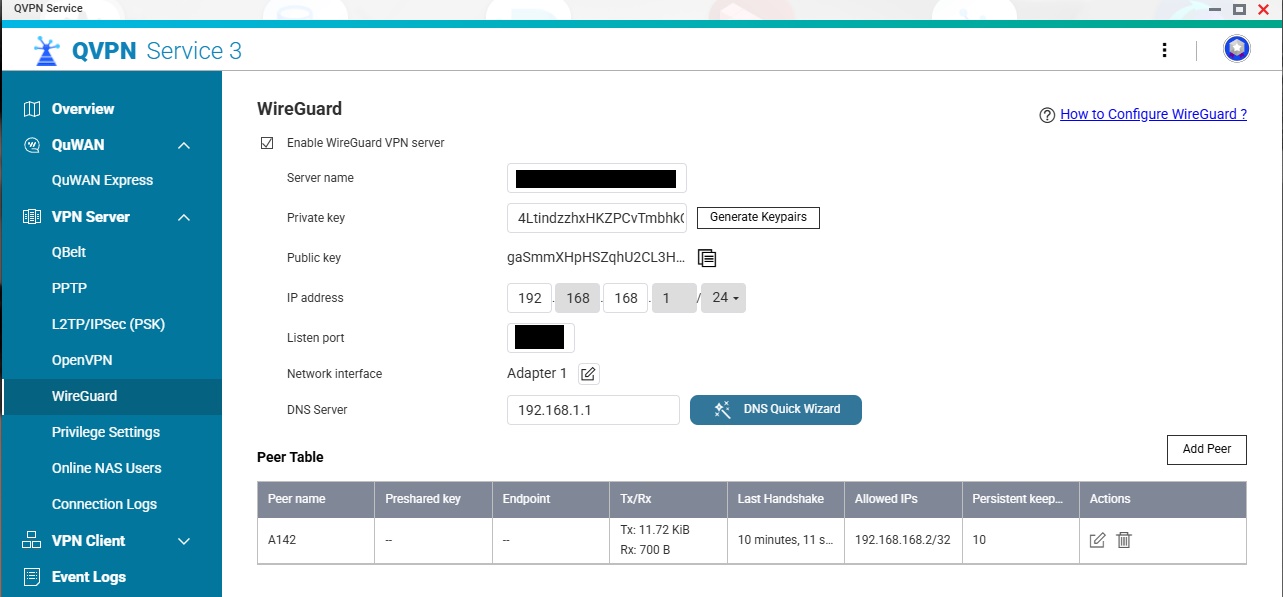This screenshot has height=597, width=1283.
Task: Edit peer A142 with pencil icon
Action: tap(1097, 540)
